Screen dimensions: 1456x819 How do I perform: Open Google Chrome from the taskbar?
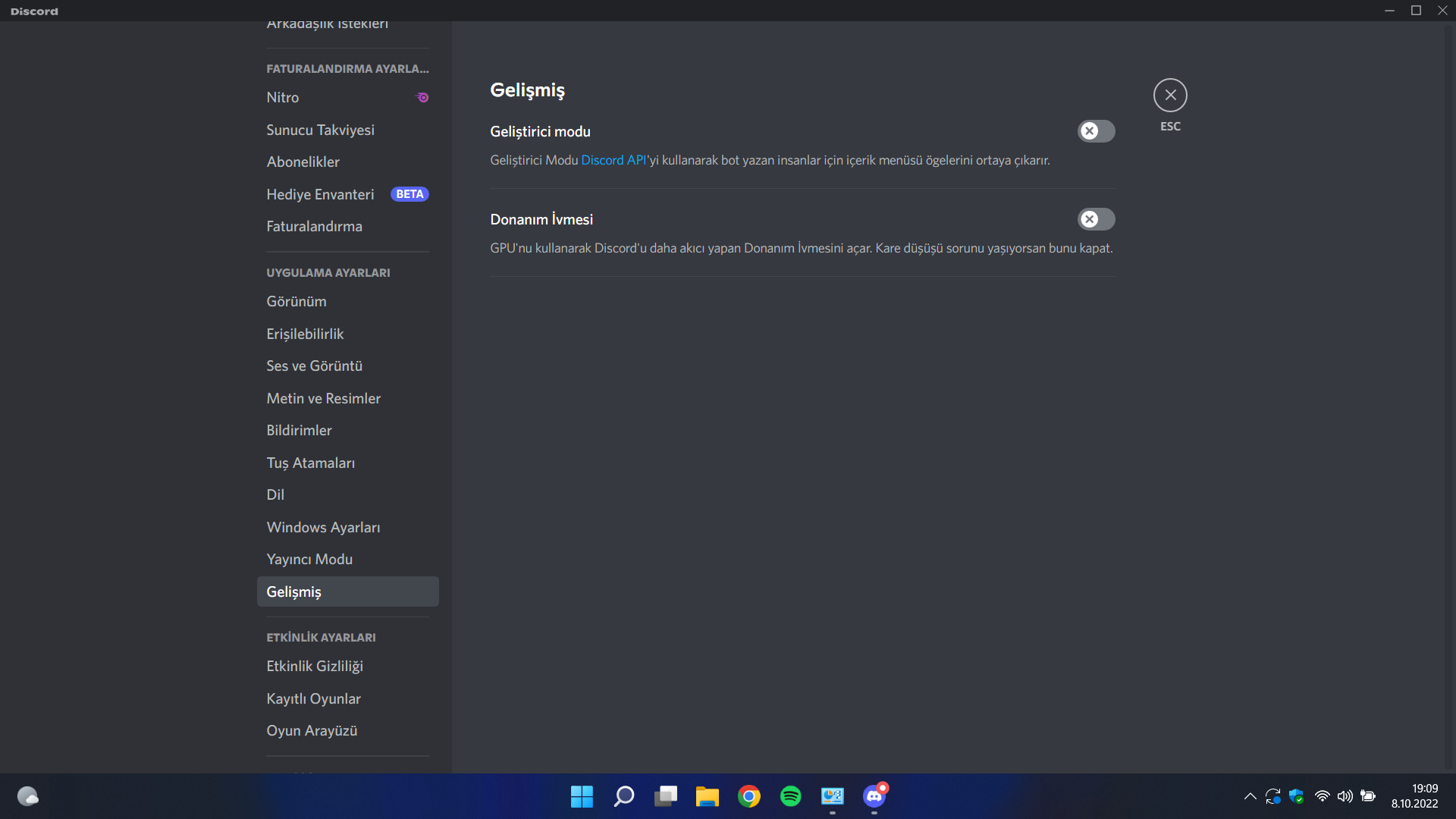click(748, 796)
